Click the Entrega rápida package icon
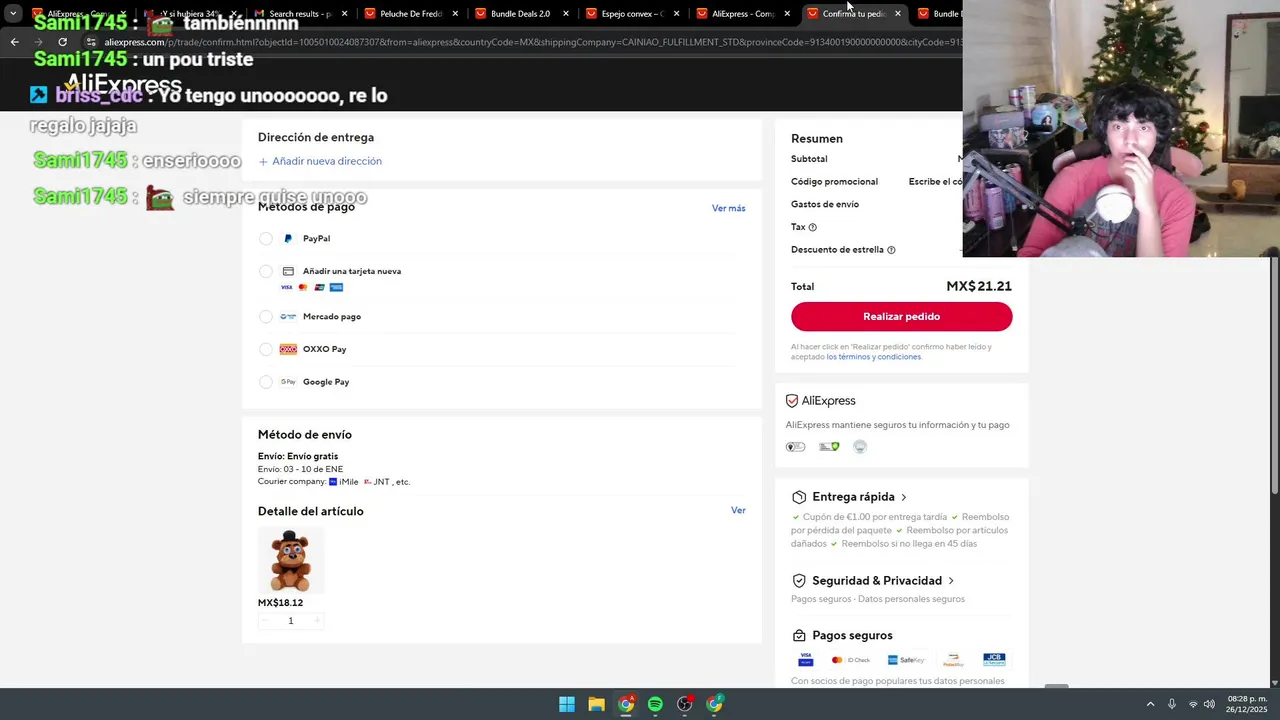 [x=799, y=497]
